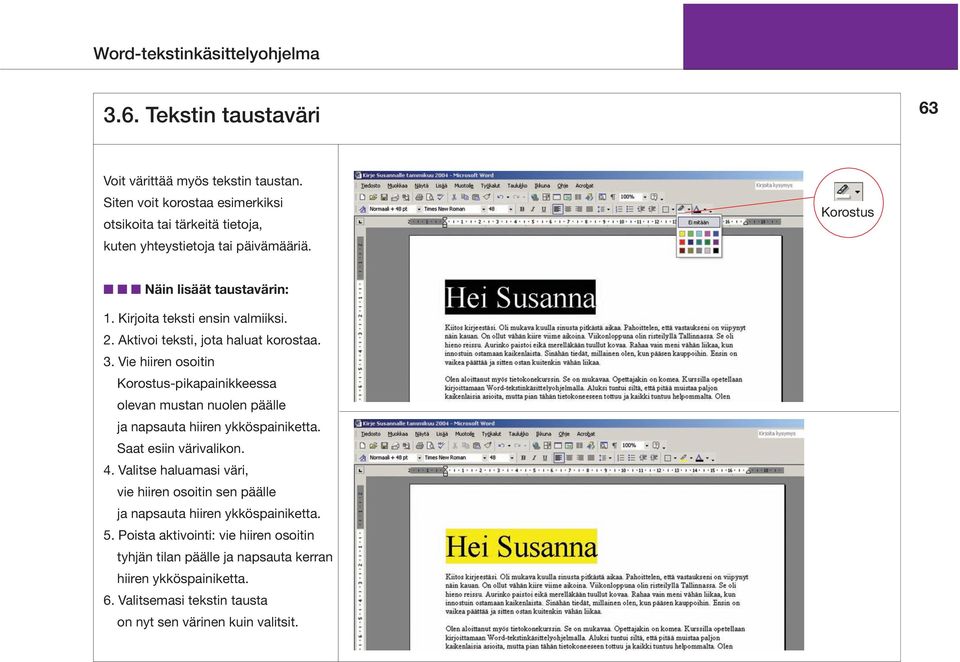Toggle Underline in upper Word window

coord(544,209)
